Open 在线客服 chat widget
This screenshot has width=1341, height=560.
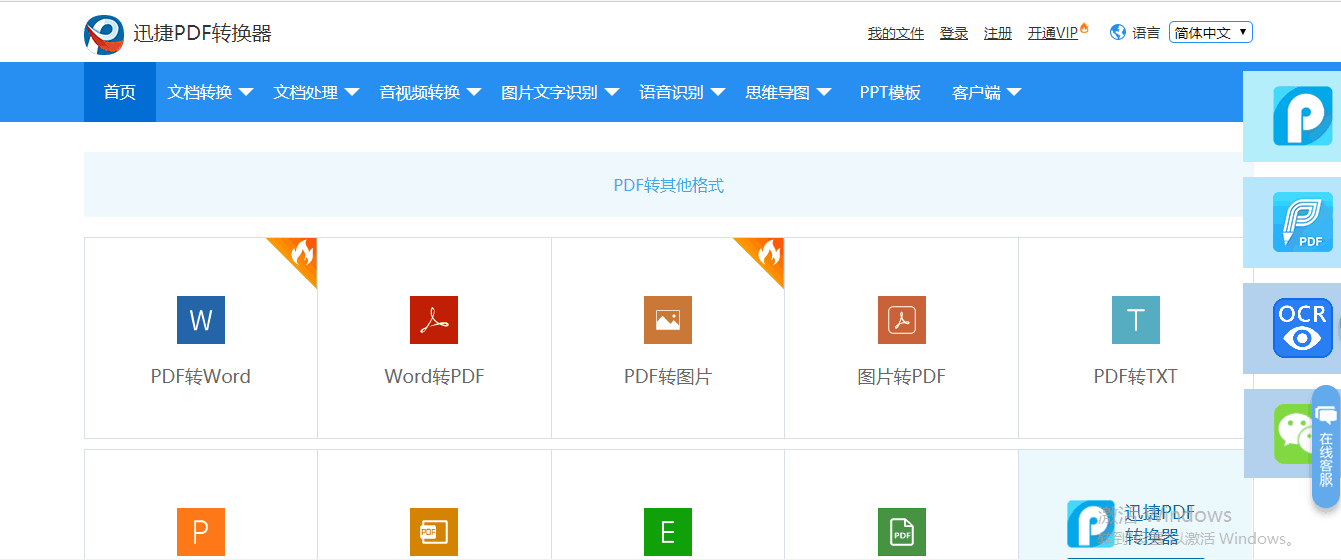(1326, 446)
